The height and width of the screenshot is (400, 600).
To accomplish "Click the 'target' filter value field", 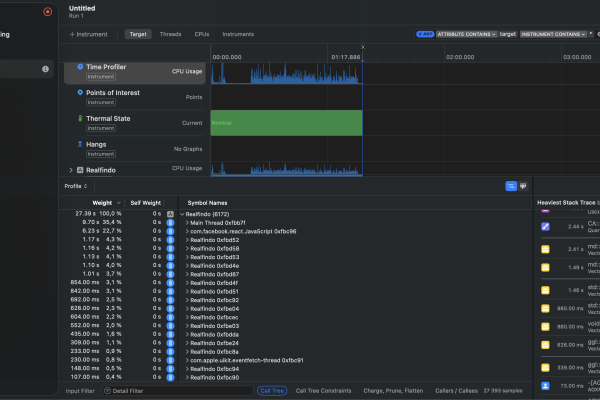I will (x=508, y=34).
